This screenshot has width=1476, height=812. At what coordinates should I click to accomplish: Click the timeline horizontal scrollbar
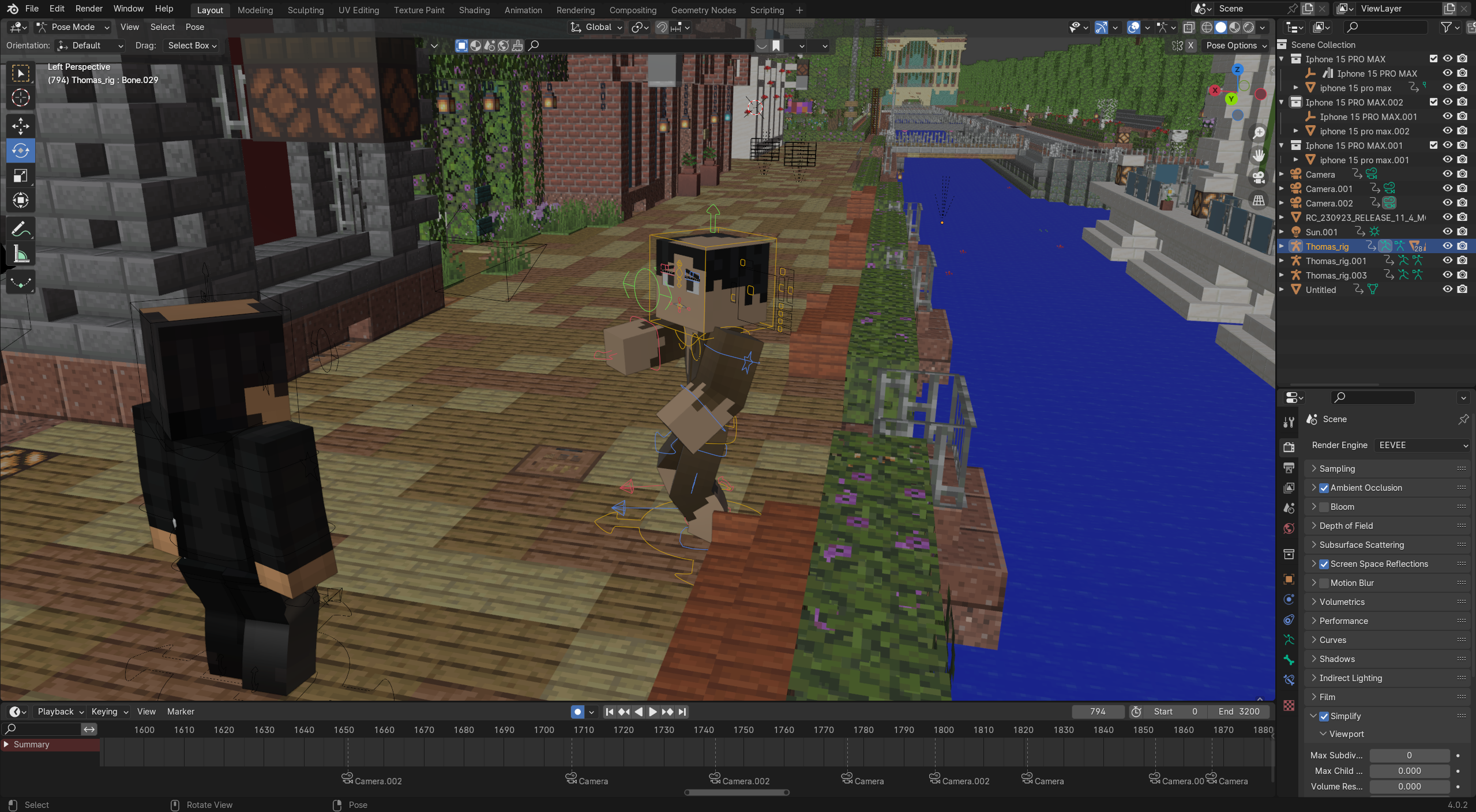(x=737, y=792)
